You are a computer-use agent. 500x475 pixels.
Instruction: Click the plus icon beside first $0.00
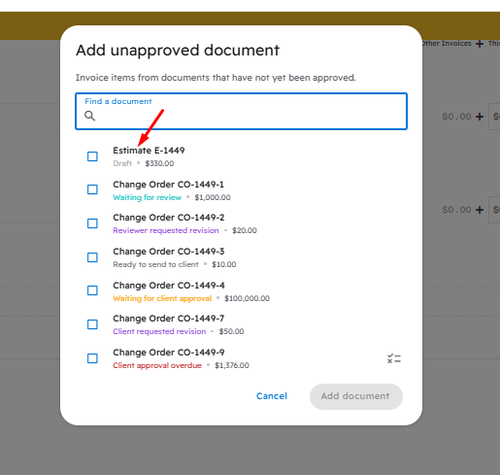pyautogui.click(x=479, y=117)
